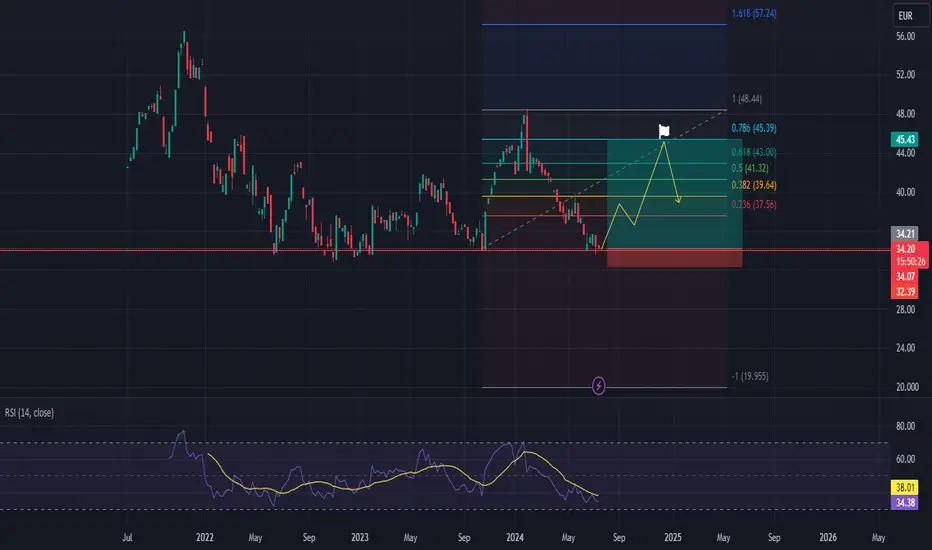This screenshot has width=932, height=550.
Task: Click the 0.618 (43.00) Fibonacci label
Action: (x=754, y=152)
